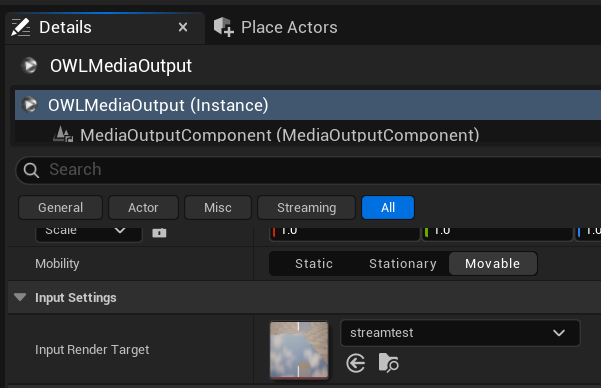Set Mobility to Stationary
601x388 pixels.
pos(402,264)
